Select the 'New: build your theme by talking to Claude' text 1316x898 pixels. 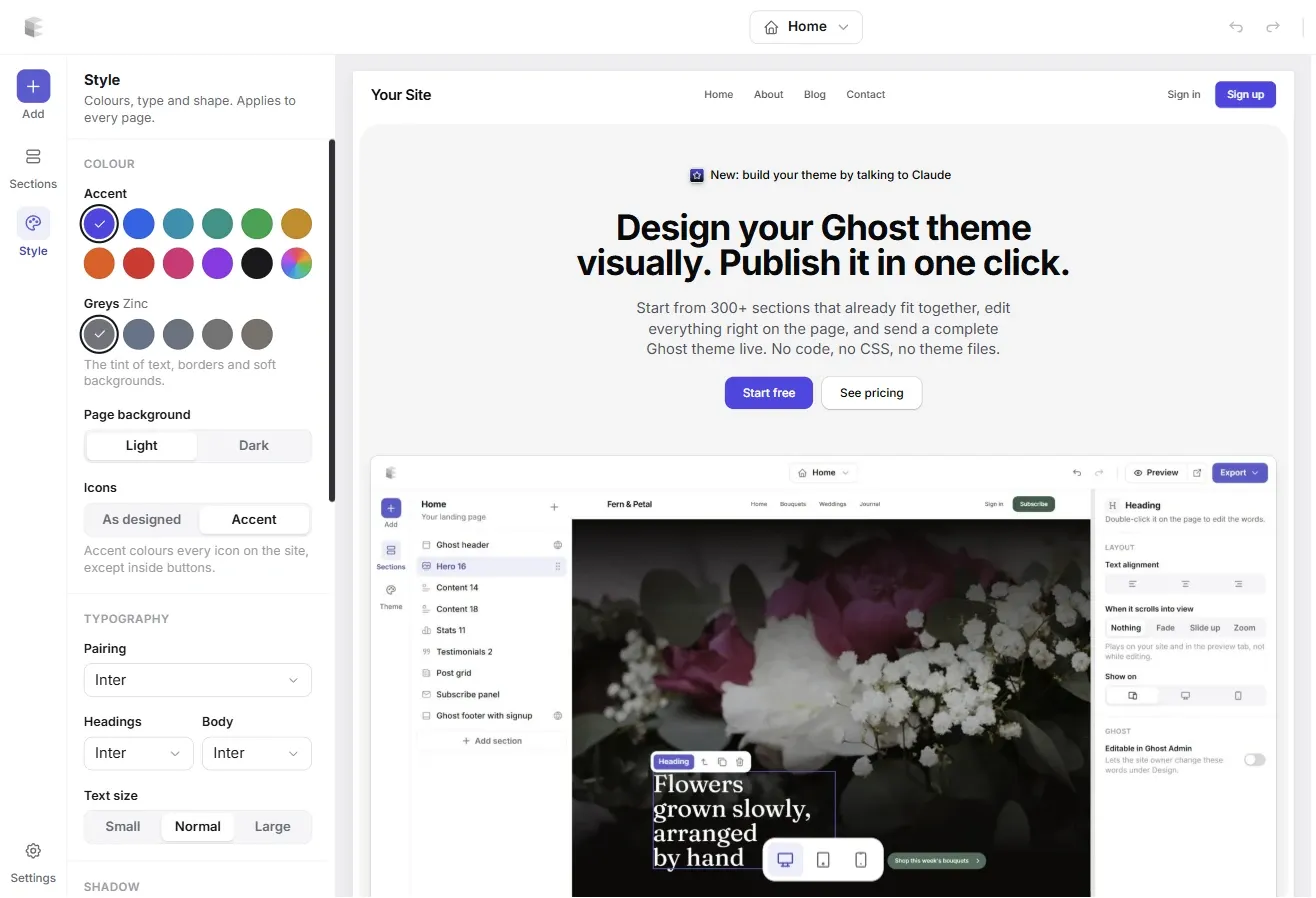(x=831, y=175)
